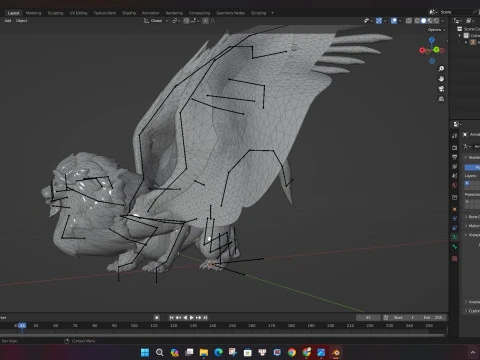Toggle viewport overlays
Screen dimensions: 480x360
(x=394, y=21)
